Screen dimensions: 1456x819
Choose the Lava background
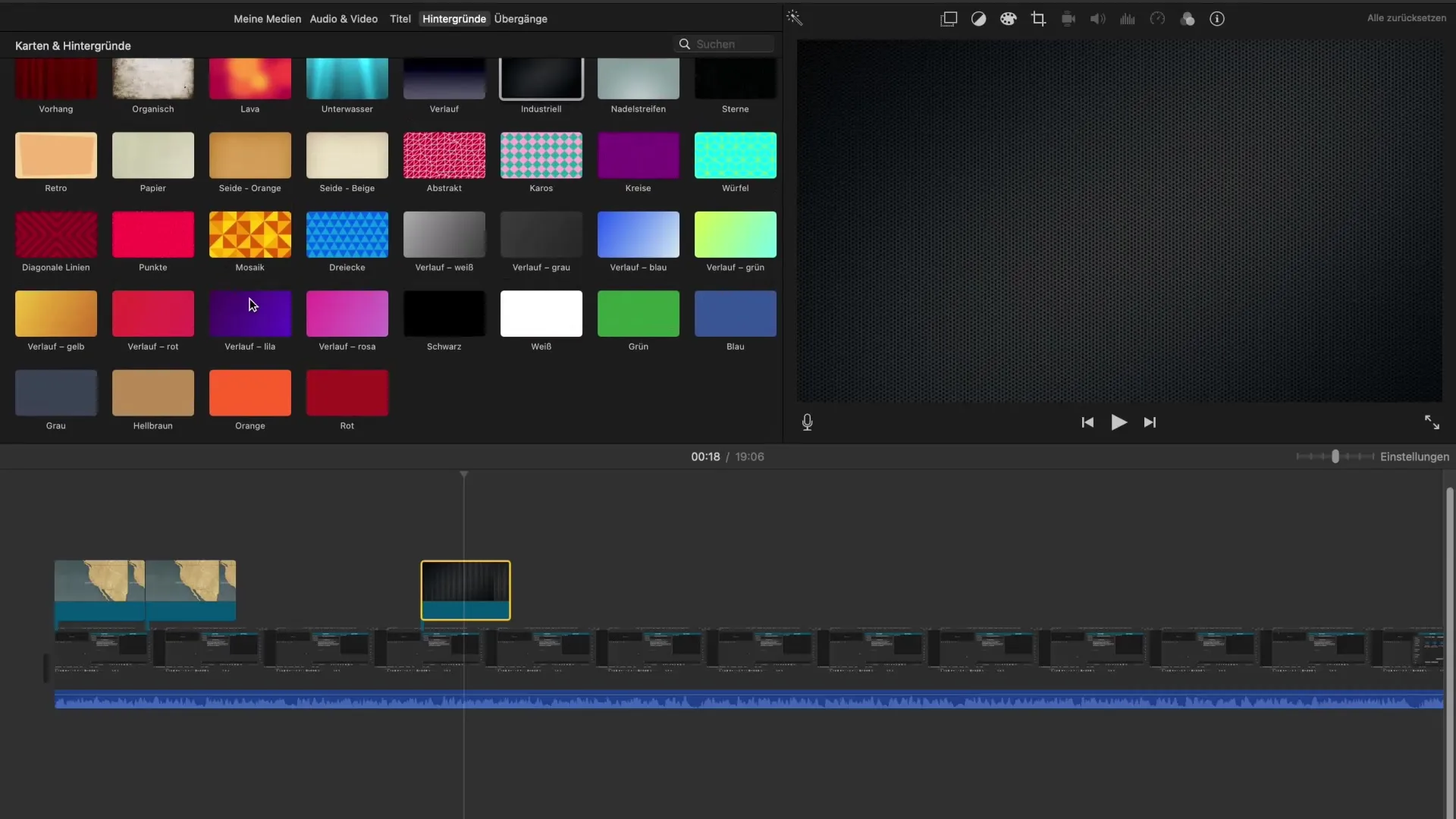[x=250, y=79]
